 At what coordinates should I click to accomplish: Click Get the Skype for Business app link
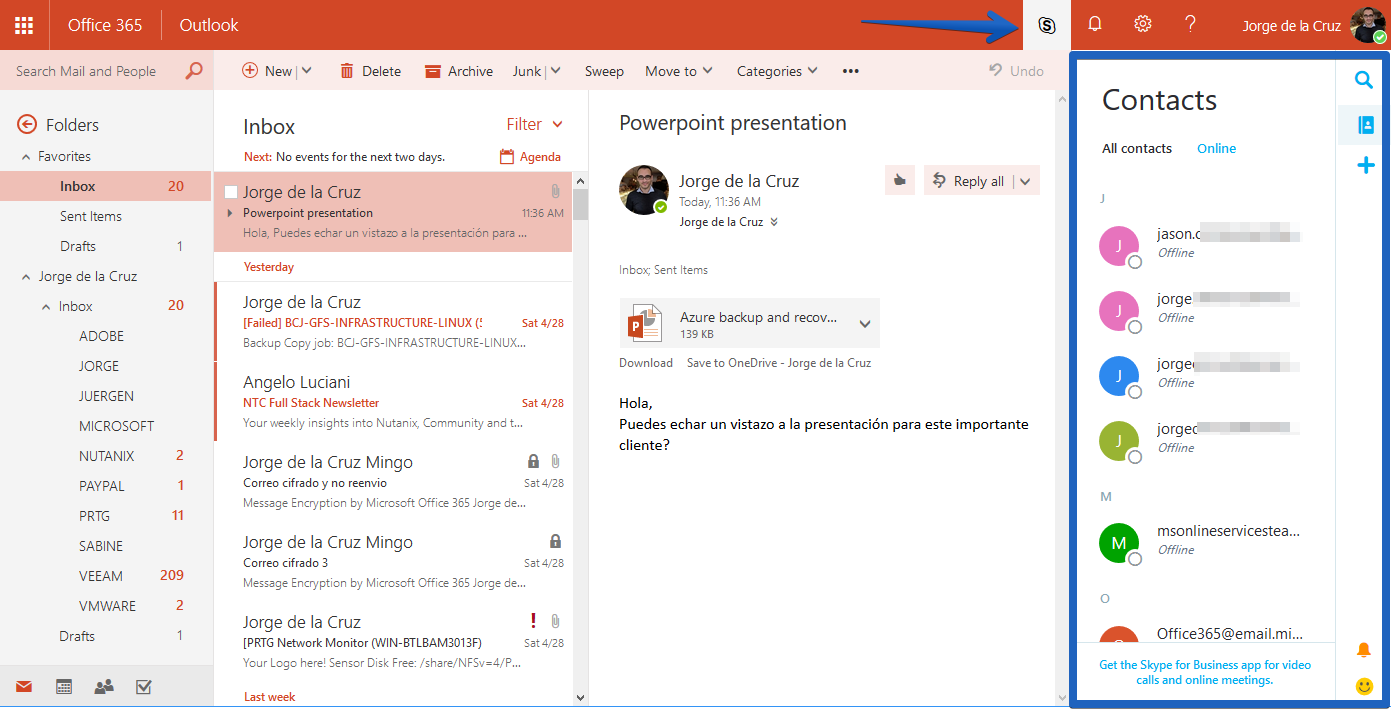(1205, 672)
